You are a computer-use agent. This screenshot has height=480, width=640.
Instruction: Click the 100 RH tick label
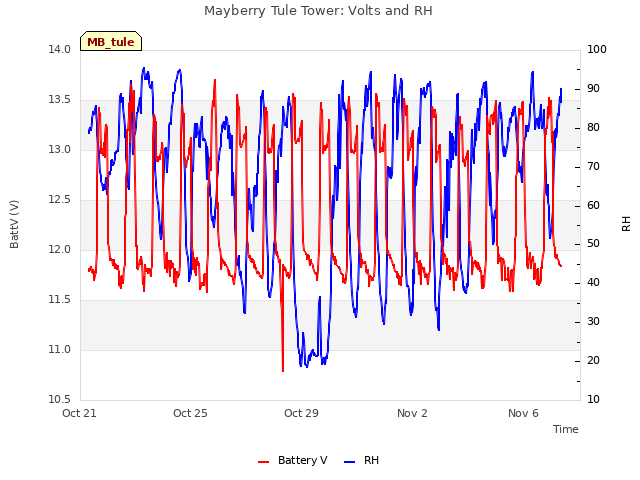tap(597, 49)
